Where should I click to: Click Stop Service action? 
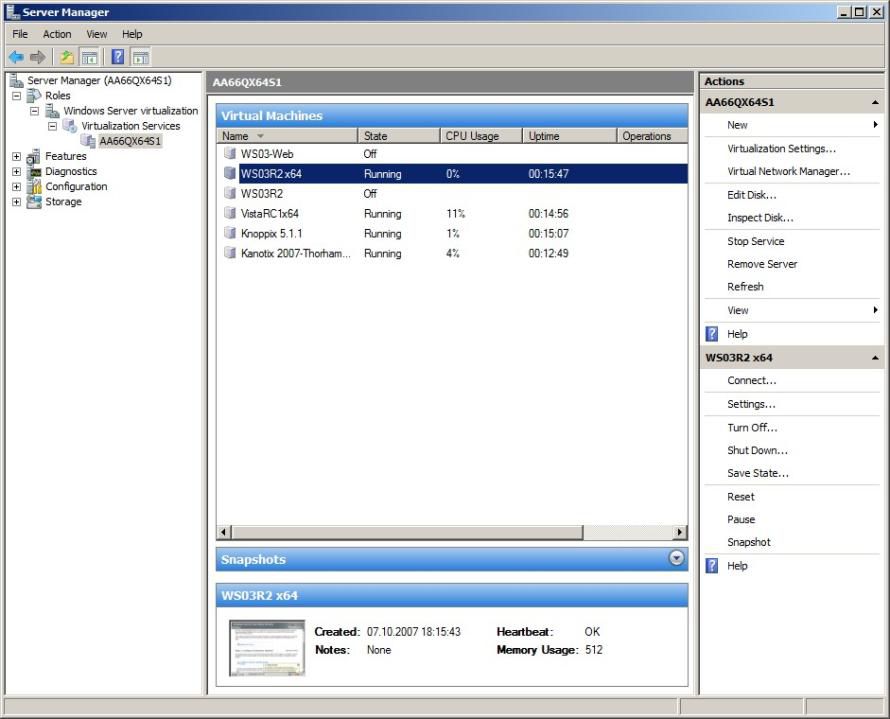(755, 241)
